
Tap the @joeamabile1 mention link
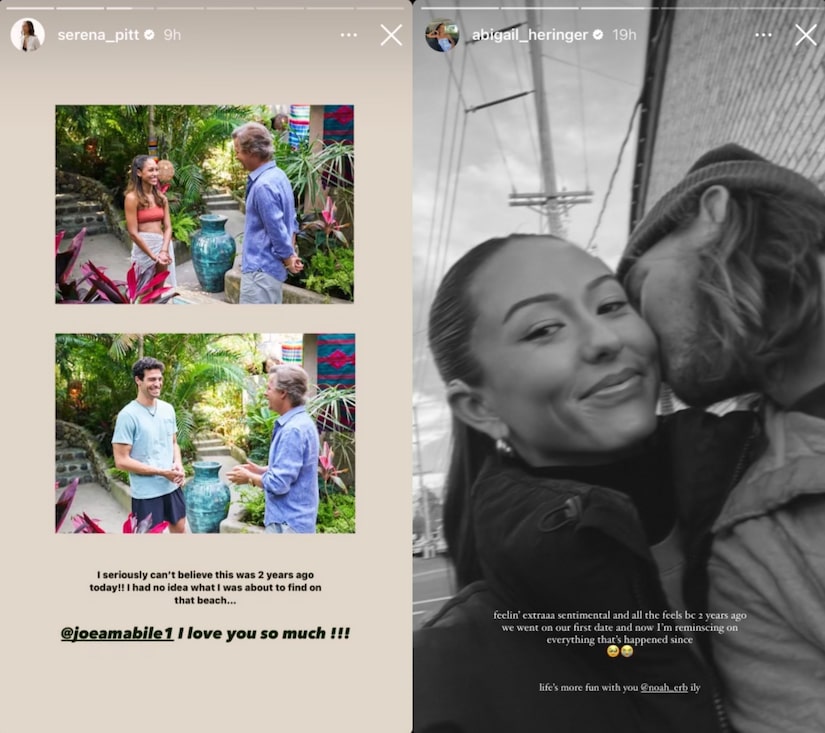pyautogui.click(x=117, y=633)
